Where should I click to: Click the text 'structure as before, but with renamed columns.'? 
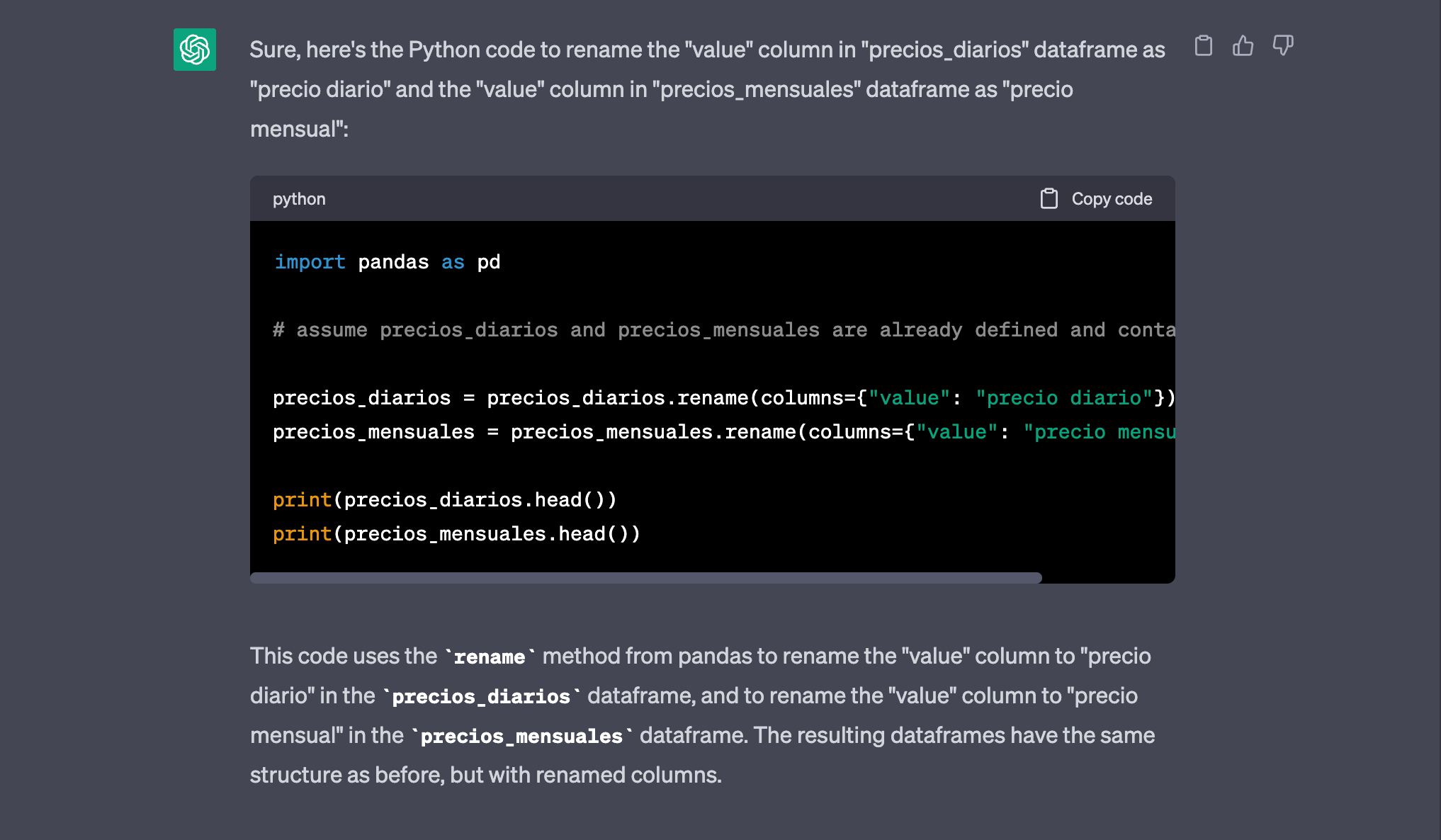click(486, 775)
